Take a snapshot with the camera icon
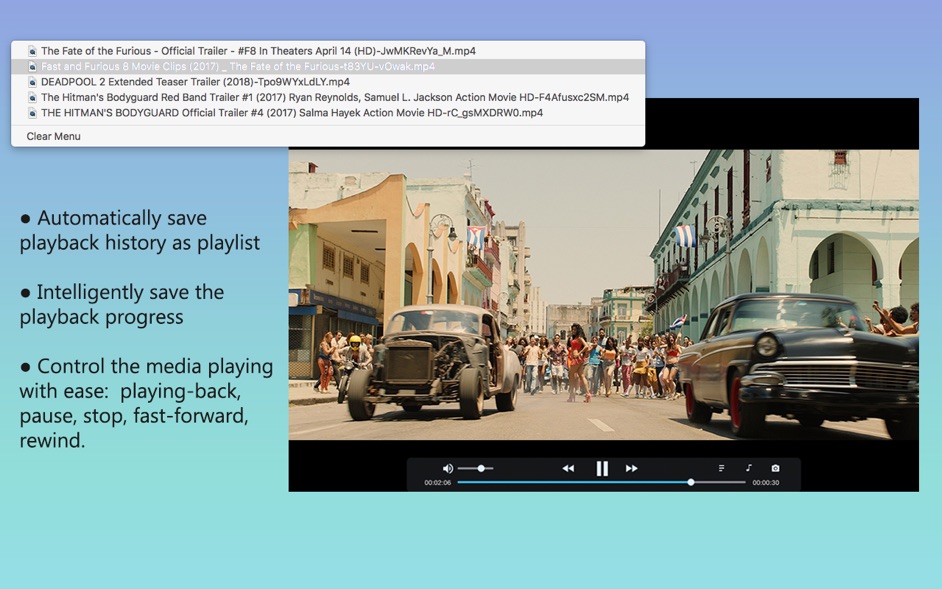The height and width of the screenshot is (589, 942). [775, 468]
